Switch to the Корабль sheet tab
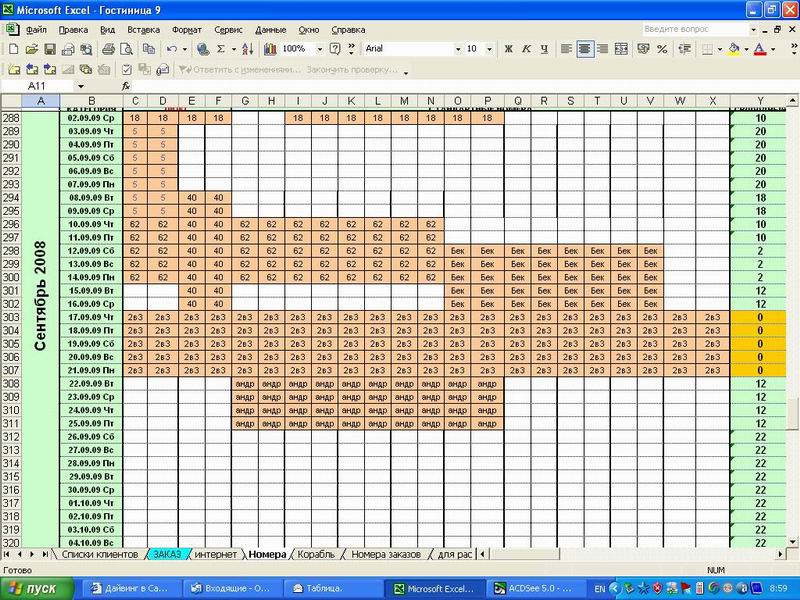Viewport: 800px width, 600px height. (x=316, y=553)
